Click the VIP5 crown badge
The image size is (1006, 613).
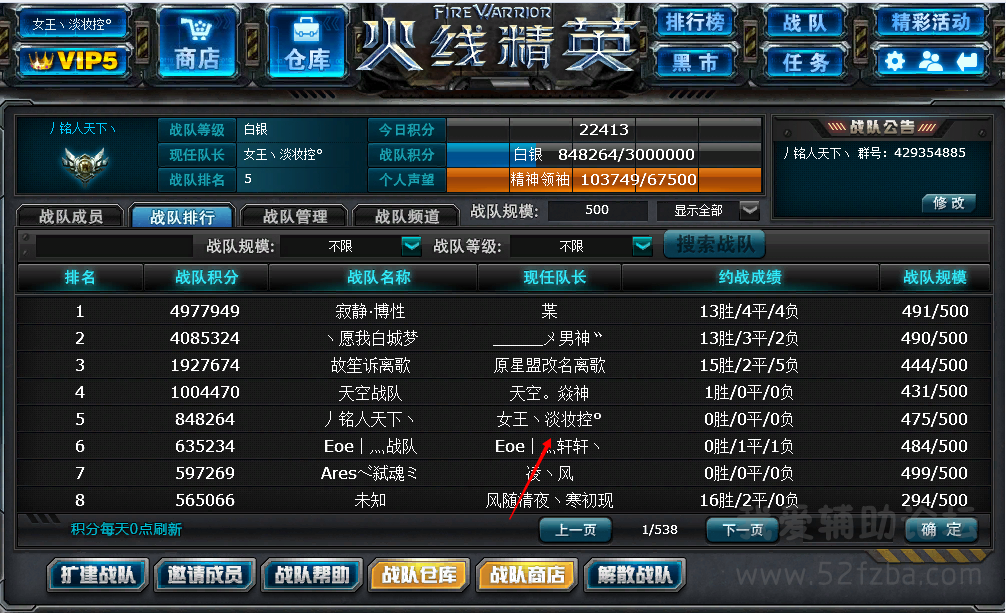point(74,61)
